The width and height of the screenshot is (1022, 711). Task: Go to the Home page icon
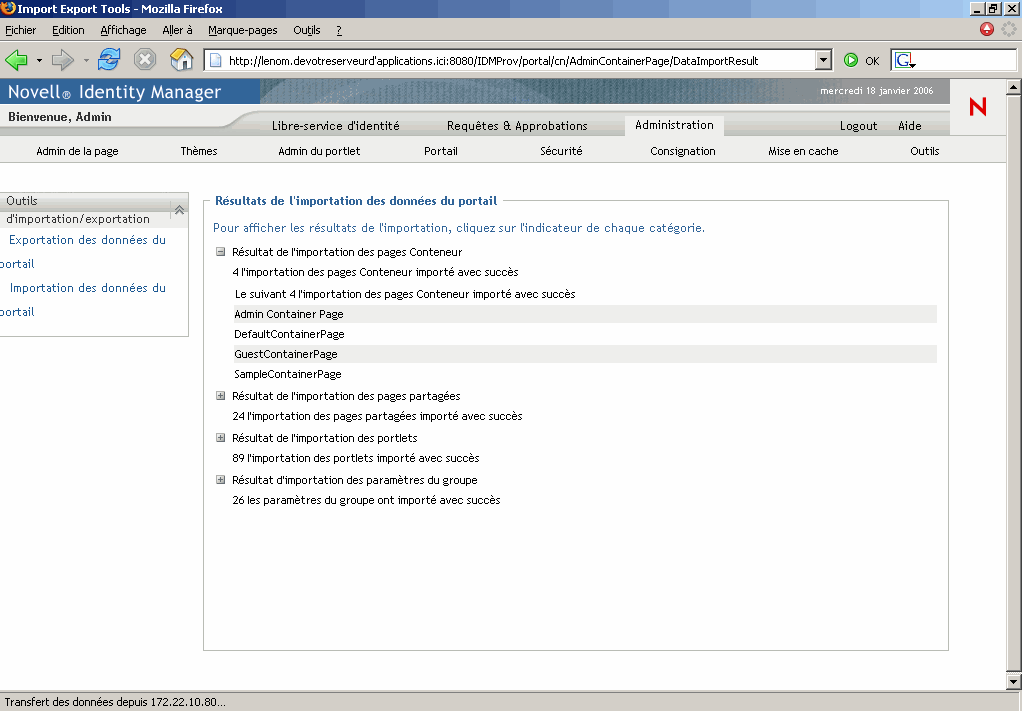coord(182,60)
